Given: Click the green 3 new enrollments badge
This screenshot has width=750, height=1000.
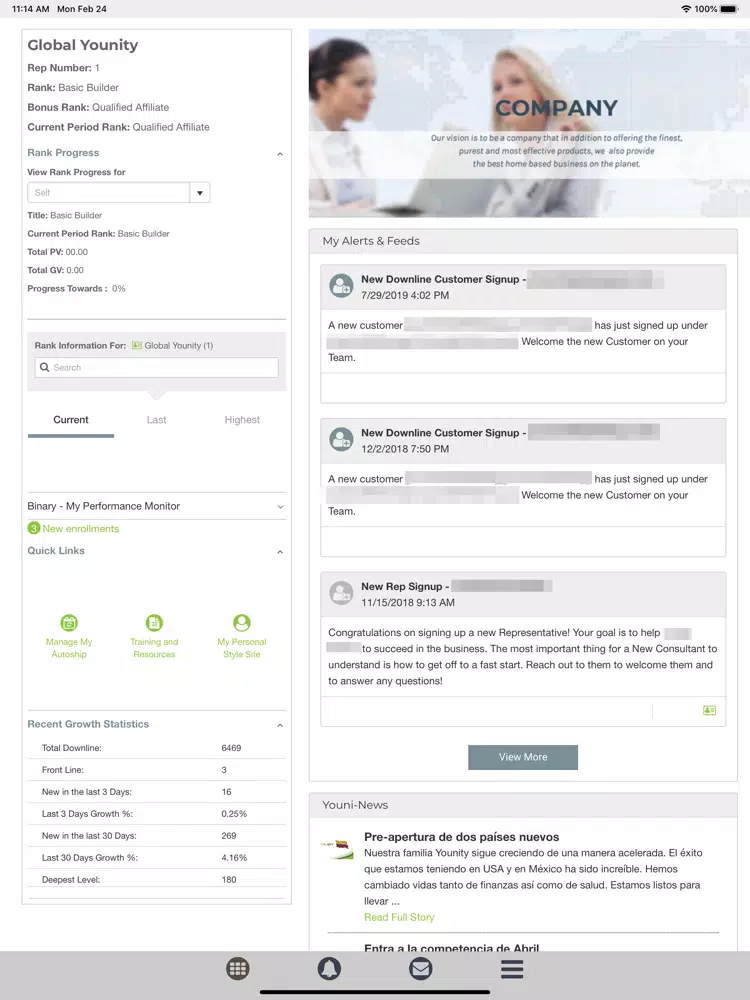Looking at the screenshot, I should click(x=34, y=528).
